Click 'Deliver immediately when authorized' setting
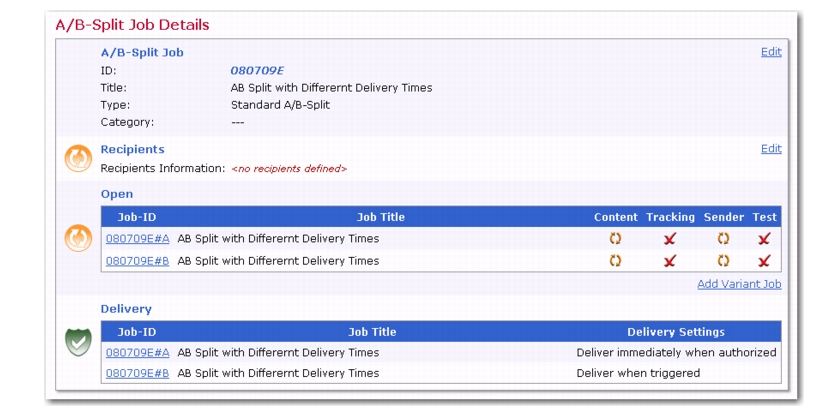This screenshot has height=416, width=838. (676, 352)
